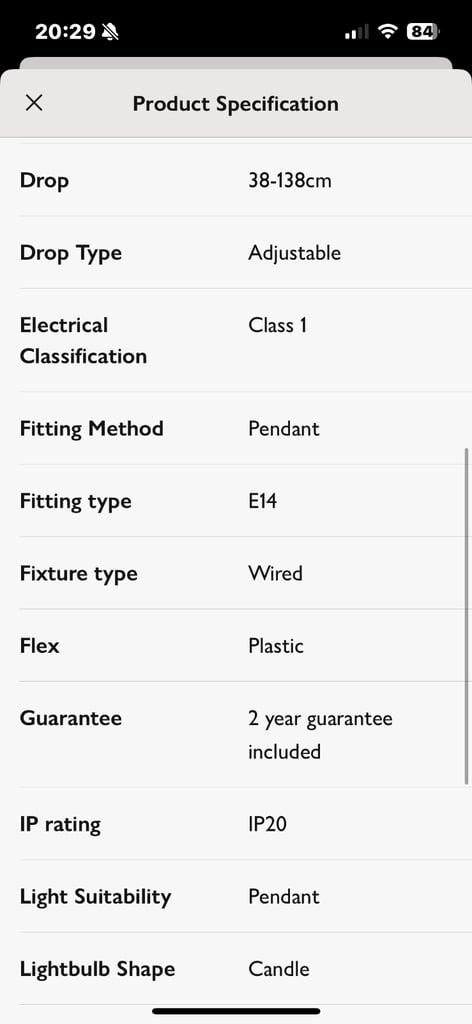Viewport: 472px width, 1024px height.
Task: Select the Product Specification header title
Action: [x=236, y=104]
